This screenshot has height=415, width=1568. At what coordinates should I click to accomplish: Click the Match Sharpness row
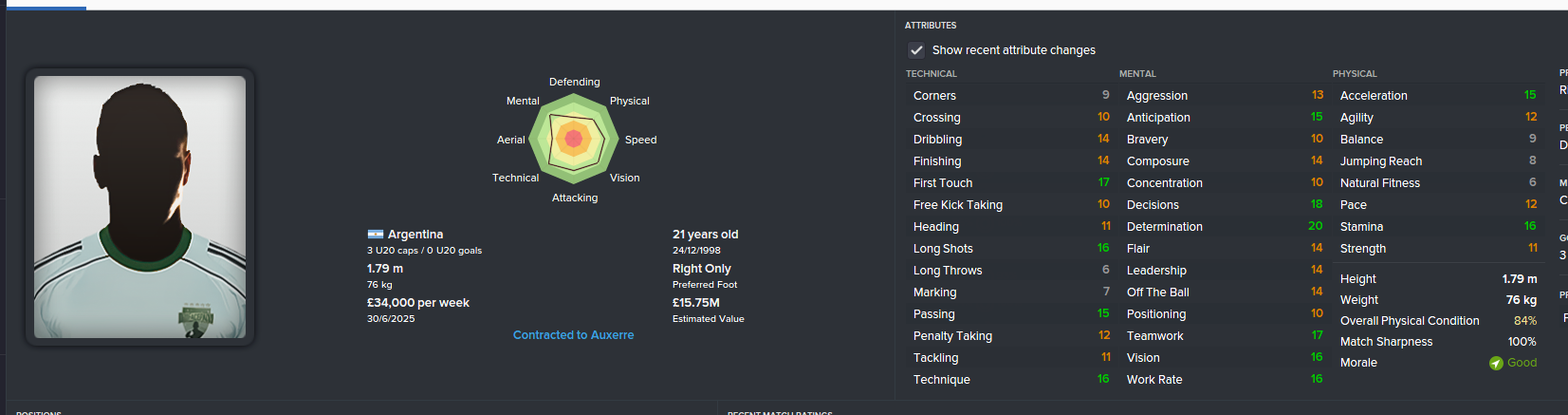(x=1437, y=342)
